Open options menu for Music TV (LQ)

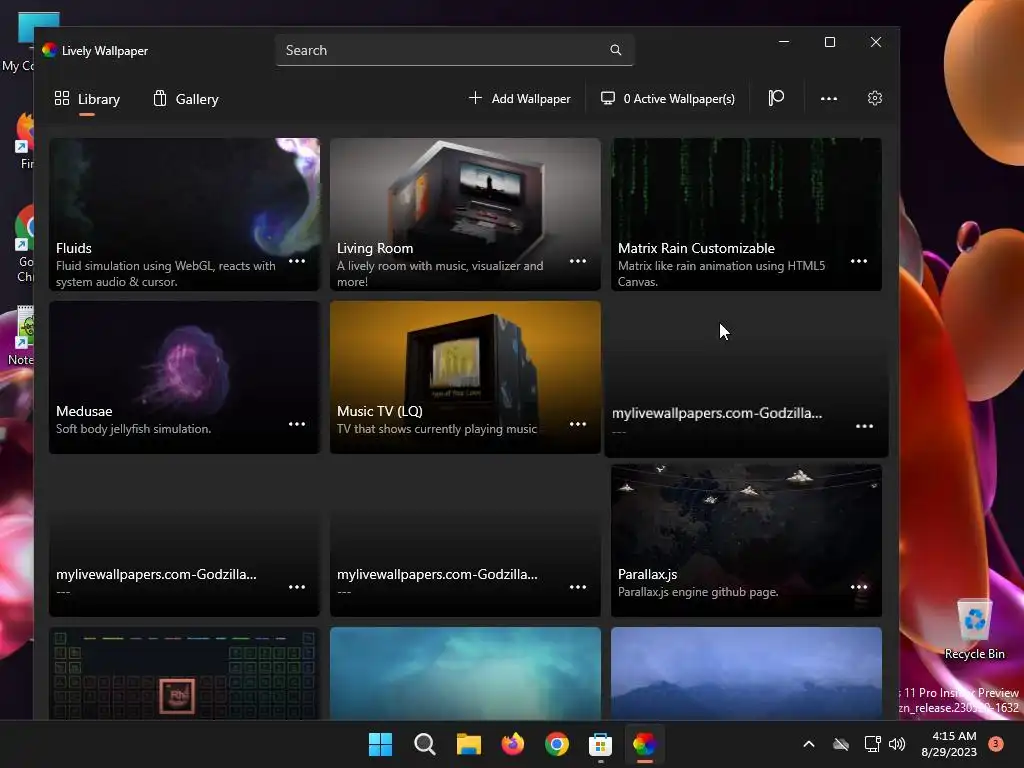coord(578,424)
